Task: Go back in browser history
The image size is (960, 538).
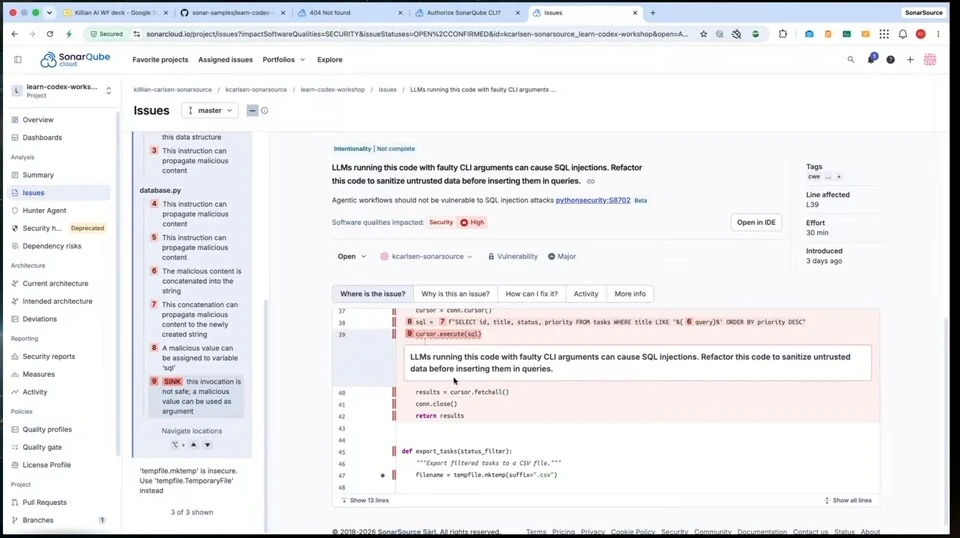Action: click(x=15, y=34)
